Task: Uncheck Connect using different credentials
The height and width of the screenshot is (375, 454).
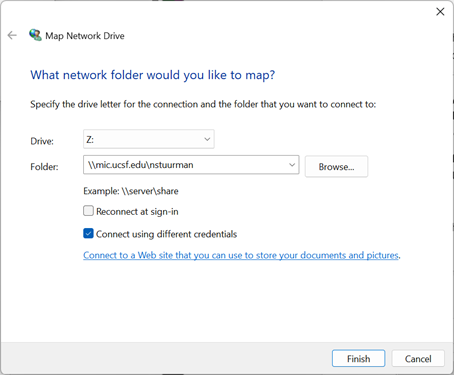Action: pyautogui.click(x=88, y=233)
